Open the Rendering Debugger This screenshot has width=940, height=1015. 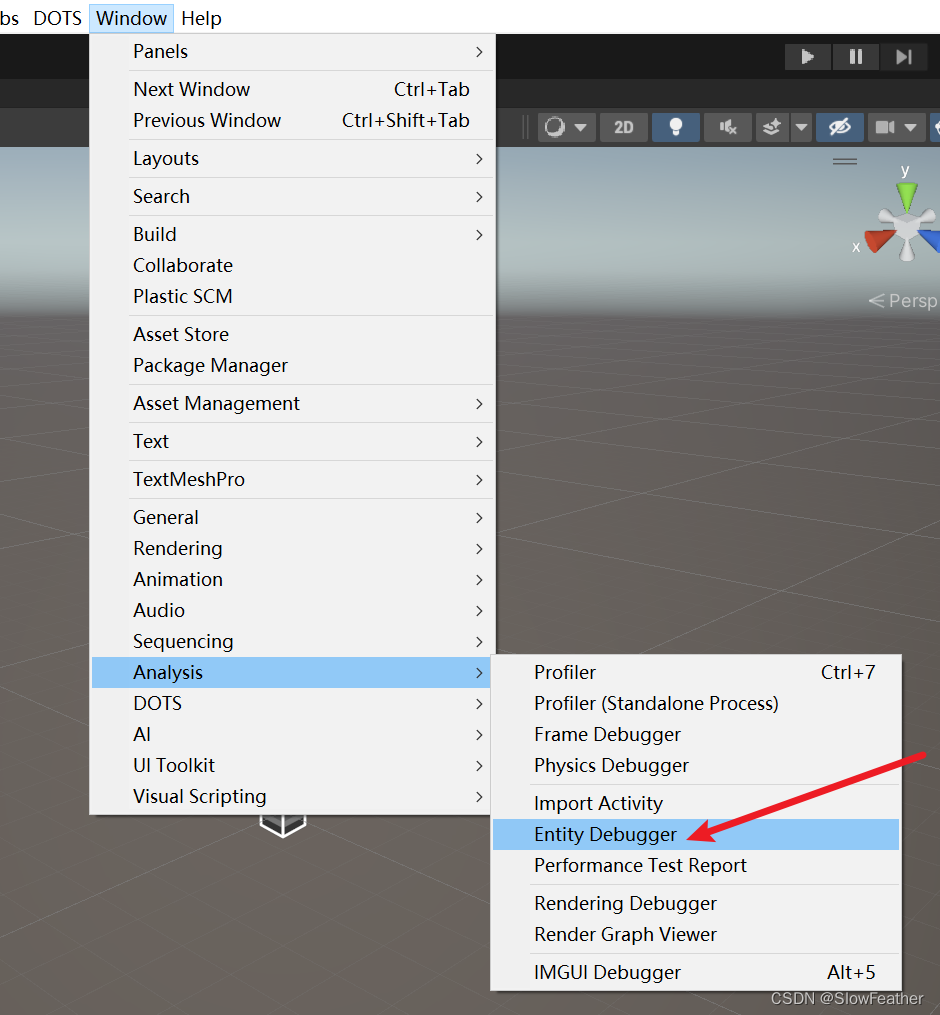click(x=696, y=904)
